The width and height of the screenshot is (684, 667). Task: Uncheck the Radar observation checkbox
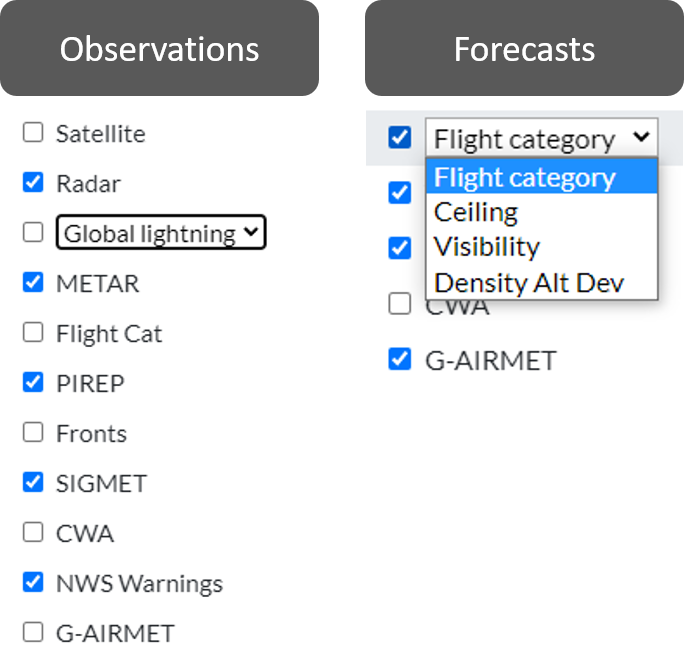pos(34,183)
